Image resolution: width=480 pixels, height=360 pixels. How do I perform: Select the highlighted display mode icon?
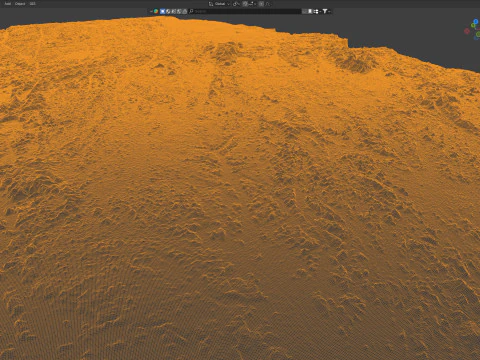click(x=310, y=11)
